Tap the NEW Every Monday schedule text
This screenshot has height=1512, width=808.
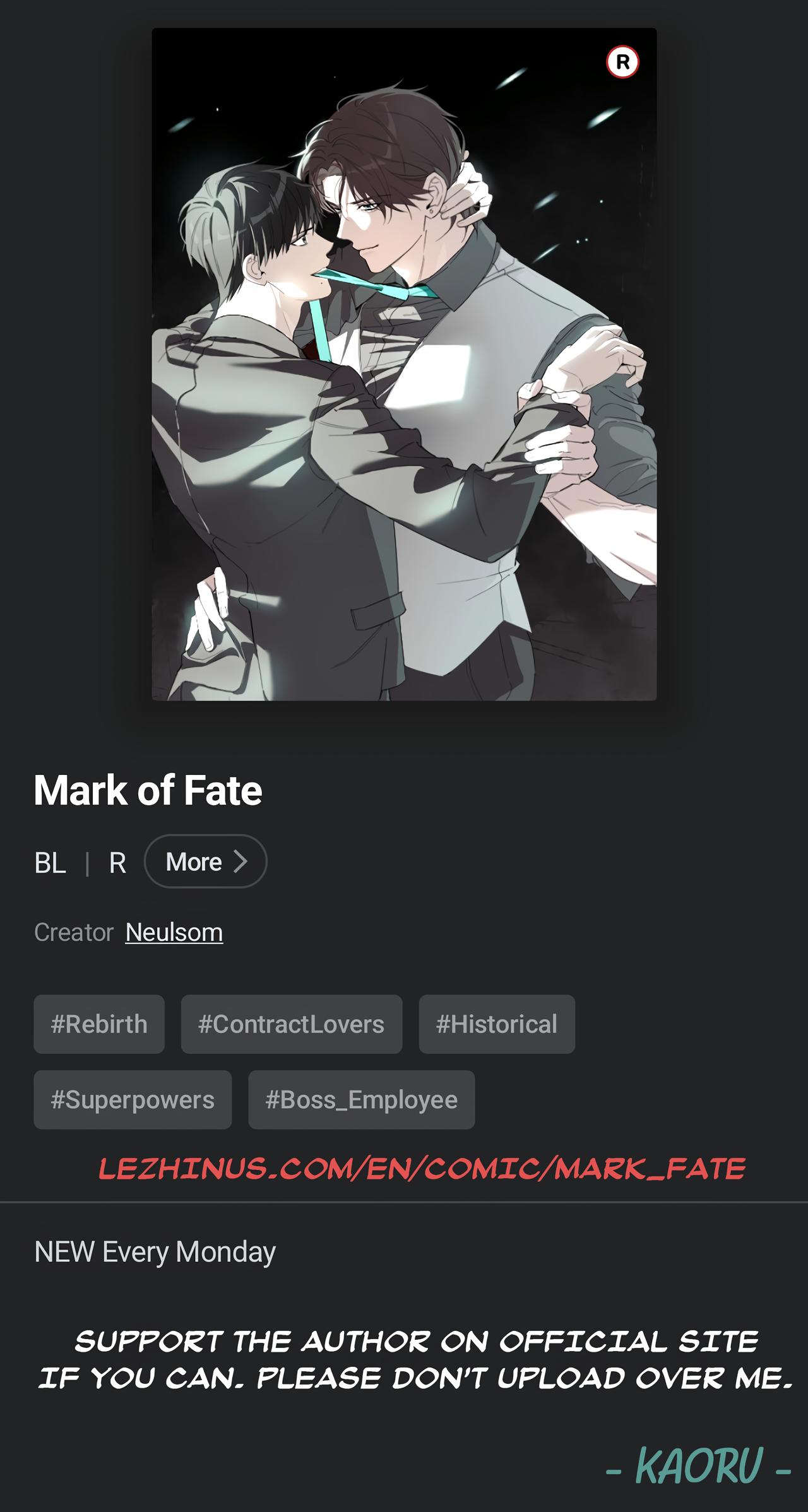click(155, 1252)
